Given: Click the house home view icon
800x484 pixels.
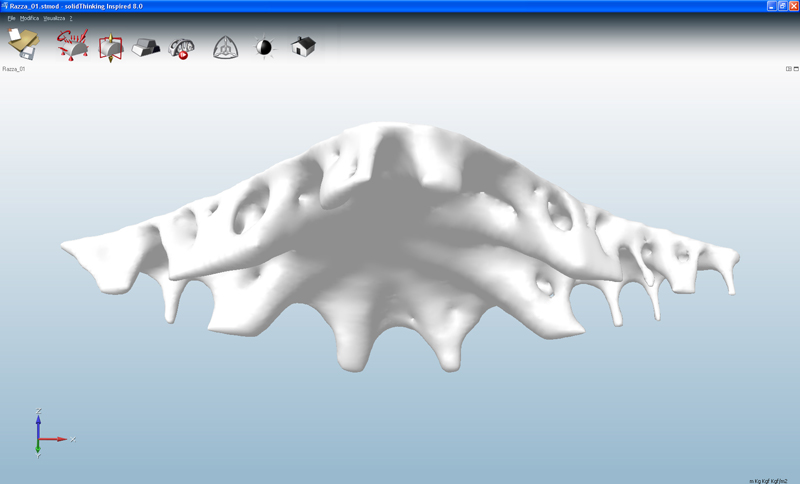Looking at the screenshot, I should 303,46.
